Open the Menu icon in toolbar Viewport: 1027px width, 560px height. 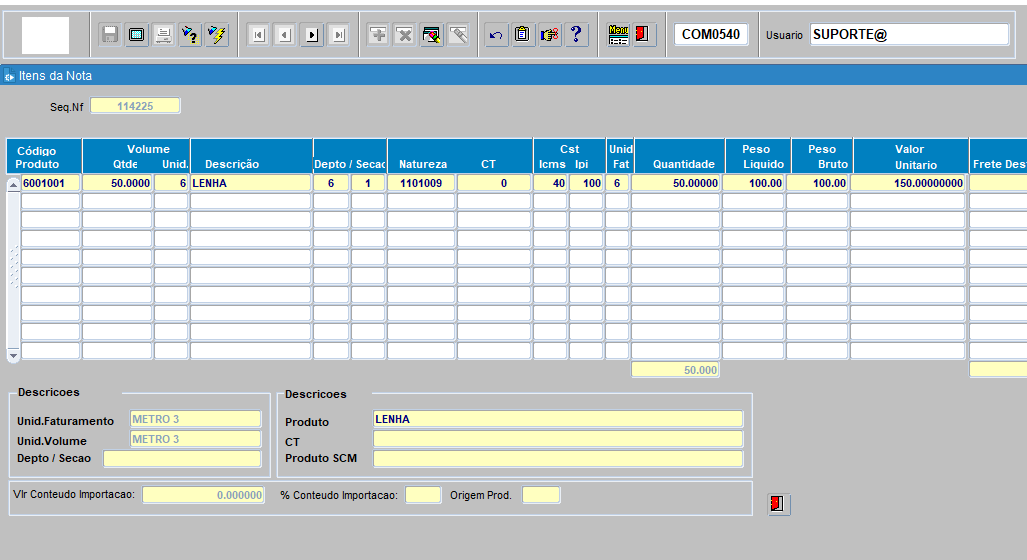[618, 35]
